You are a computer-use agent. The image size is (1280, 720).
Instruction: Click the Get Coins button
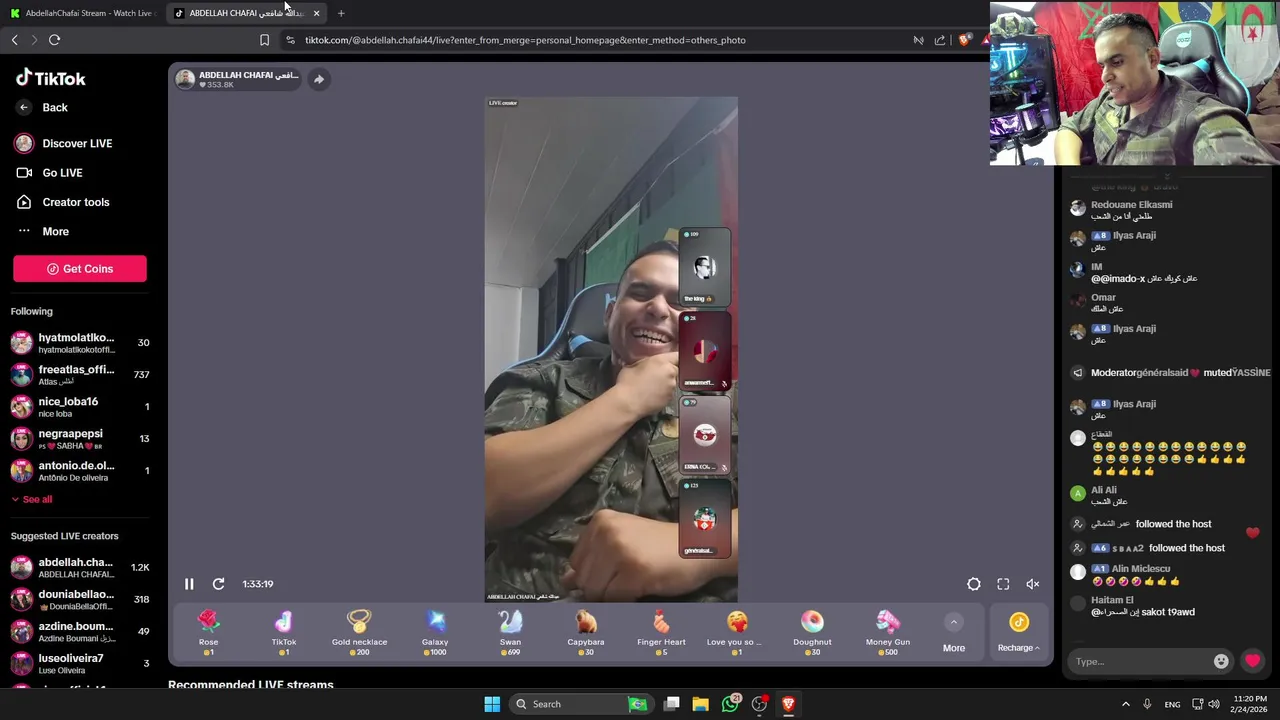coord(80,269)
